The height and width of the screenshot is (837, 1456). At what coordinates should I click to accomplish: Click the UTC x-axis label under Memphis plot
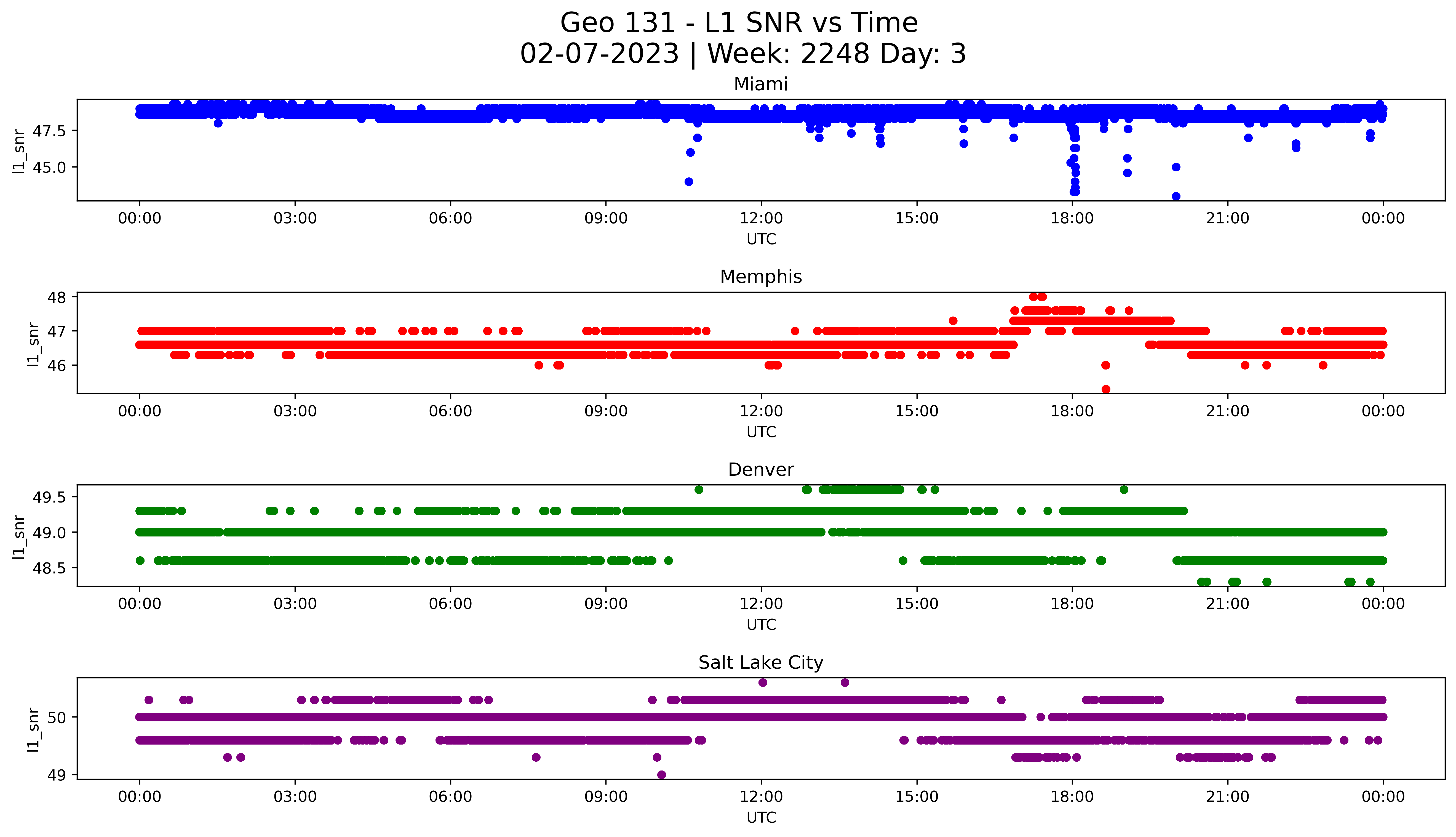(x=761, y=432)
